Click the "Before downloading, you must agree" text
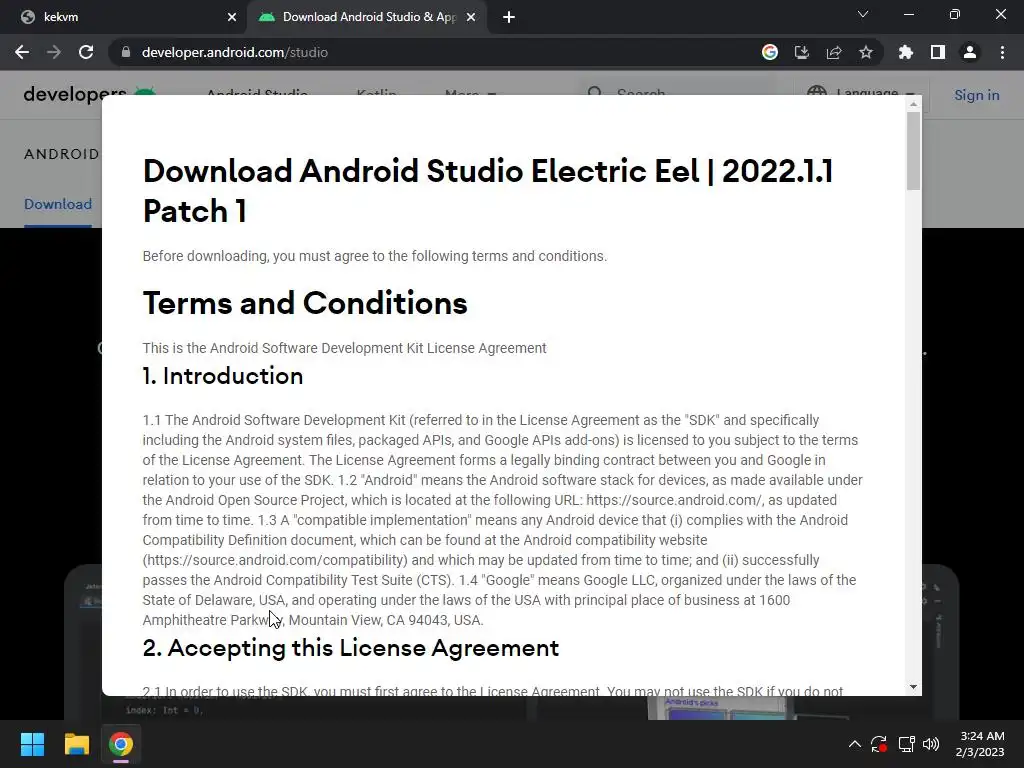Screen dimensions: 1024x768 pos(375,256)
